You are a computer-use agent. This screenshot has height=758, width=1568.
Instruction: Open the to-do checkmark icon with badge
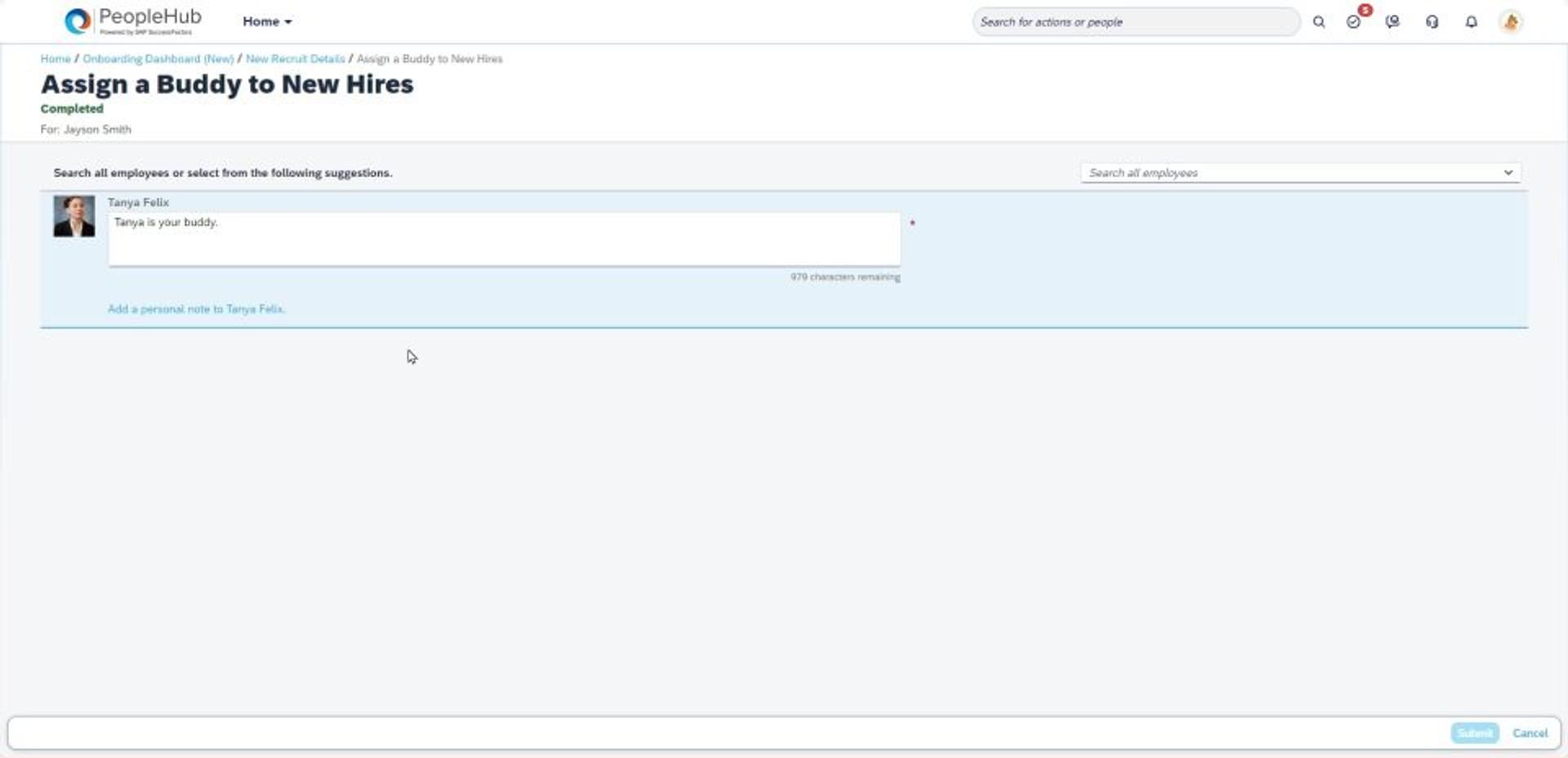point(1355,21)
